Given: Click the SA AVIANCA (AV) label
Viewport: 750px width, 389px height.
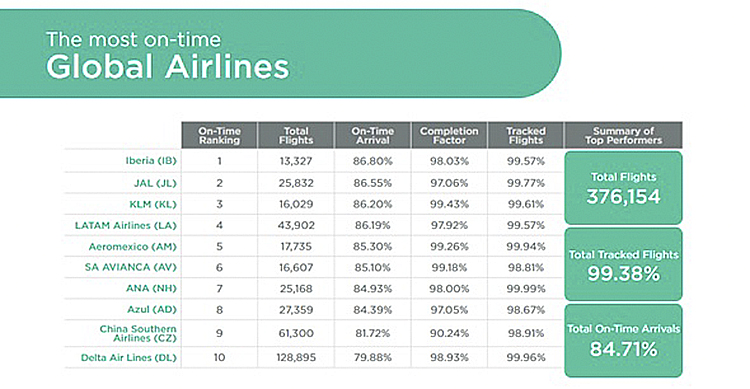Looking at the screenshot, I should tap(131, 267).
